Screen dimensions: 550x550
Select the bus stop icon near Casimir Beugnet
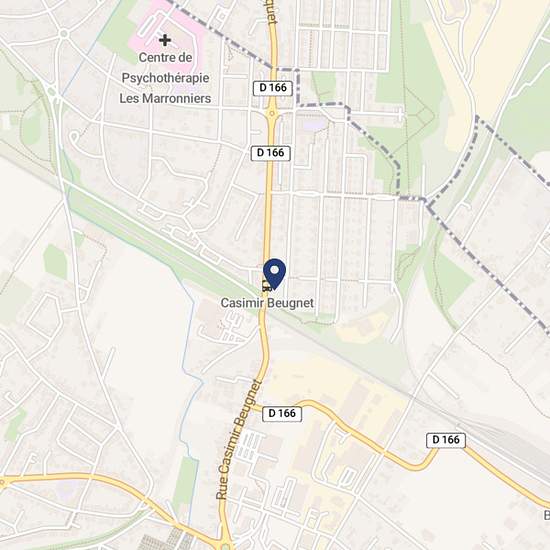(267, 286)
